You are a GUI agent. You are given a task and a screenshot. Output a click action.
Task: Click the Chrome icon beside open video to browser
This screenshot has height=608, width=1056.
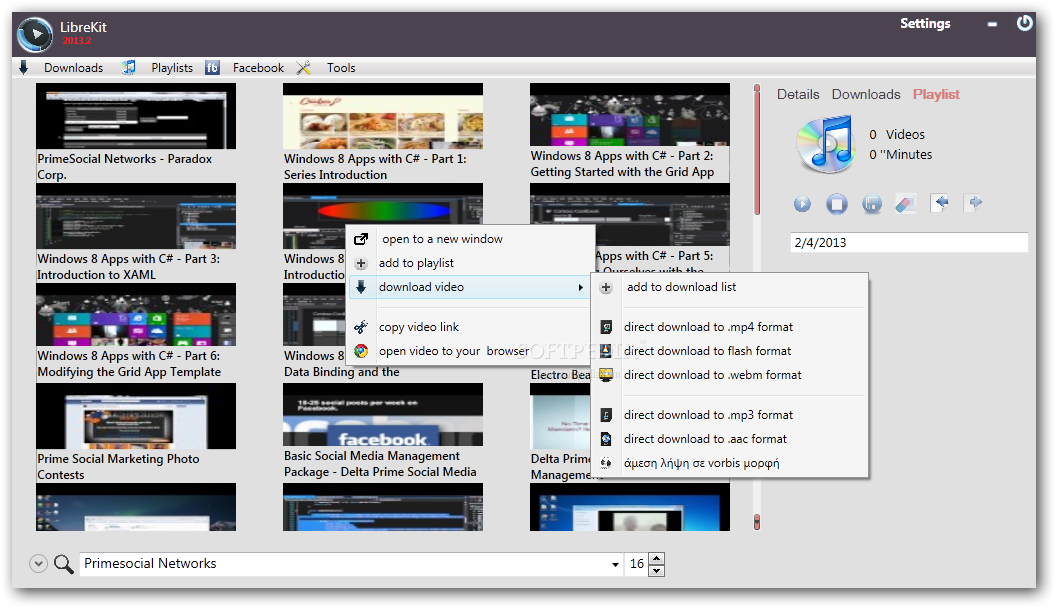tap(361, 351)
